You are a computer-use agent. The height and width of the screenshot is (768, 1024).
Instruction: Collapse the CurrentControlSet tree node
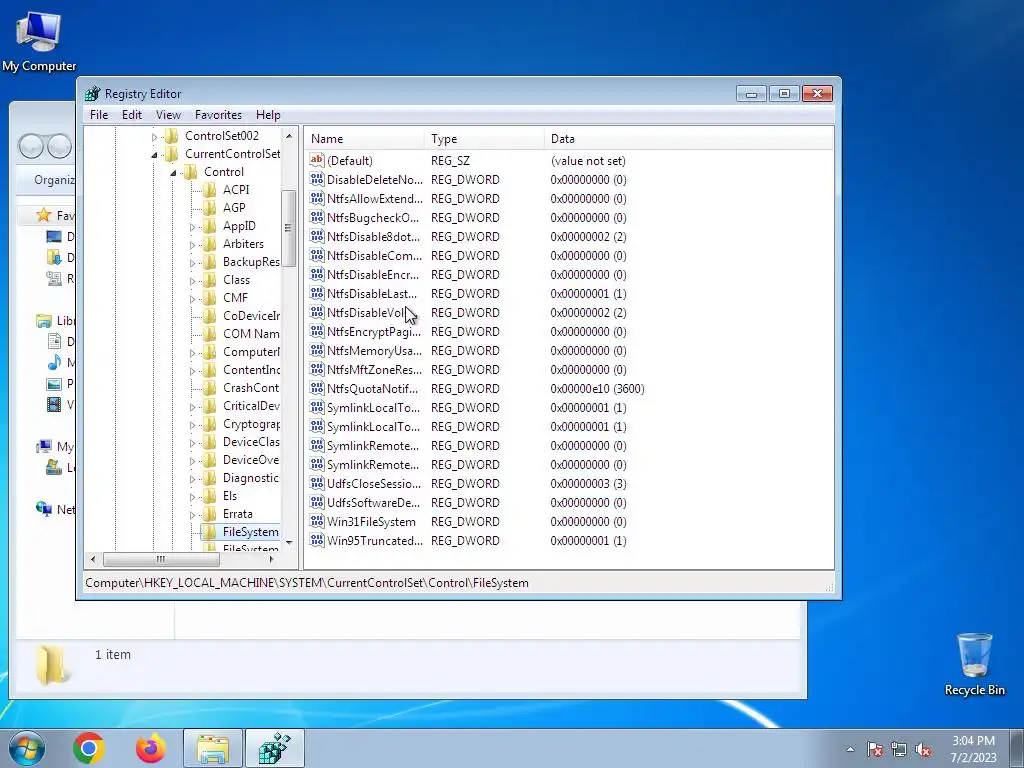tap(154, 155)
